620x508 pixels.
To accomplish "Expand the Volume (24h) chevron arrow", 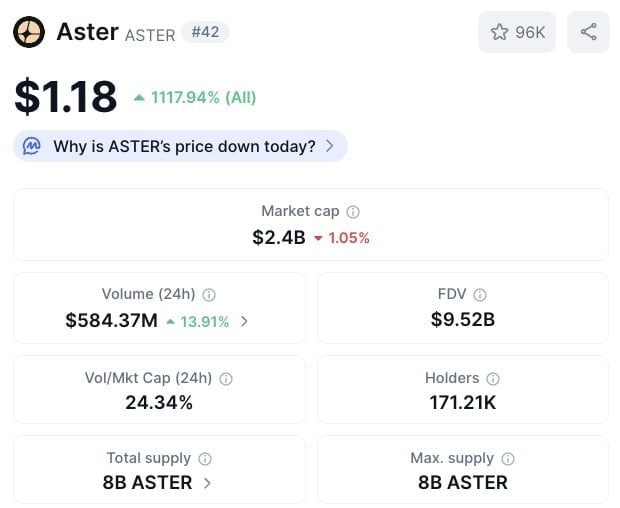I will point(245,321).
